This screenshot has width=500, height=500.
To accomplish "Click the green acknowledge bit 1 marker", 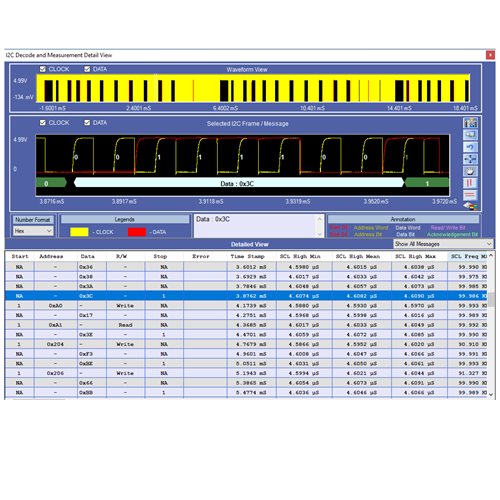I will coord(427,183).
